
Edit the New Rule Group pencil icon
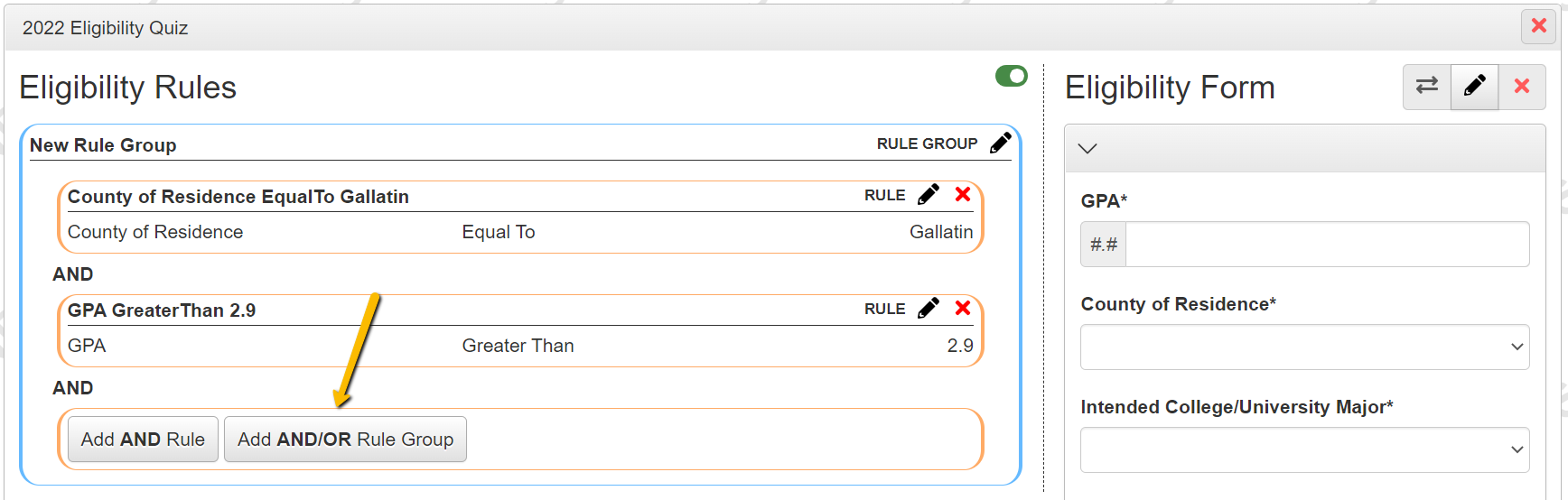point(1001,144)
